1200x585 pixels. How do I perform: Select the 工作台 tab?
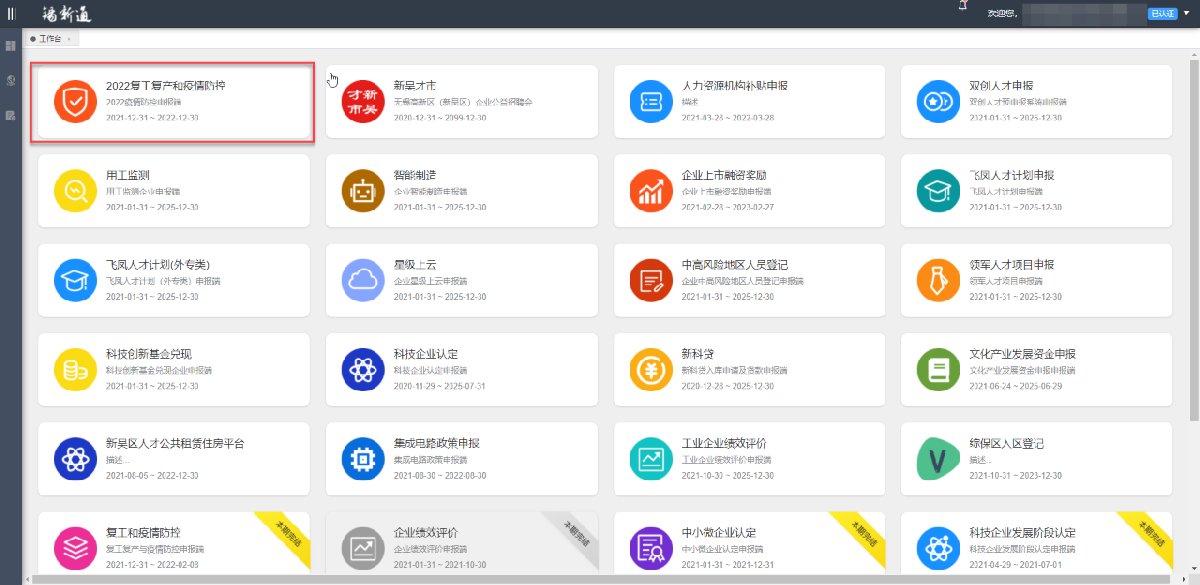tap(49, 39)
